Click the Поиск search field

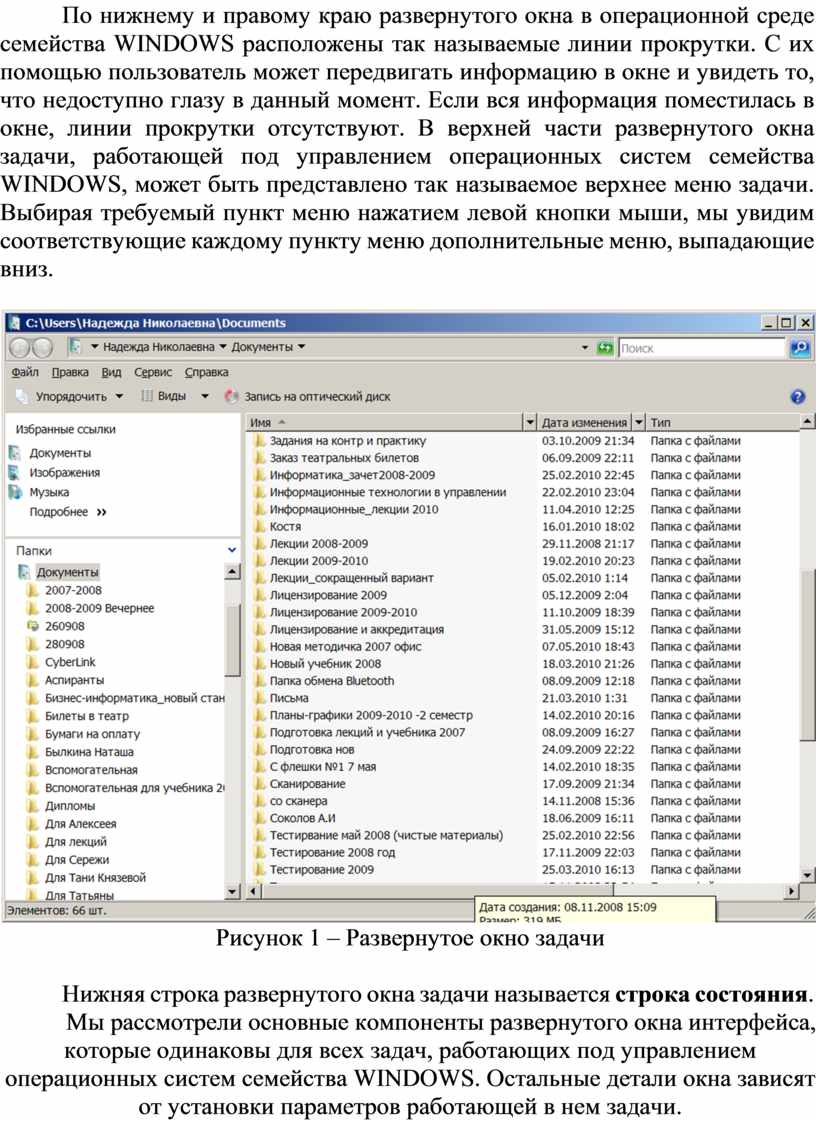click(x=702, y=348)
